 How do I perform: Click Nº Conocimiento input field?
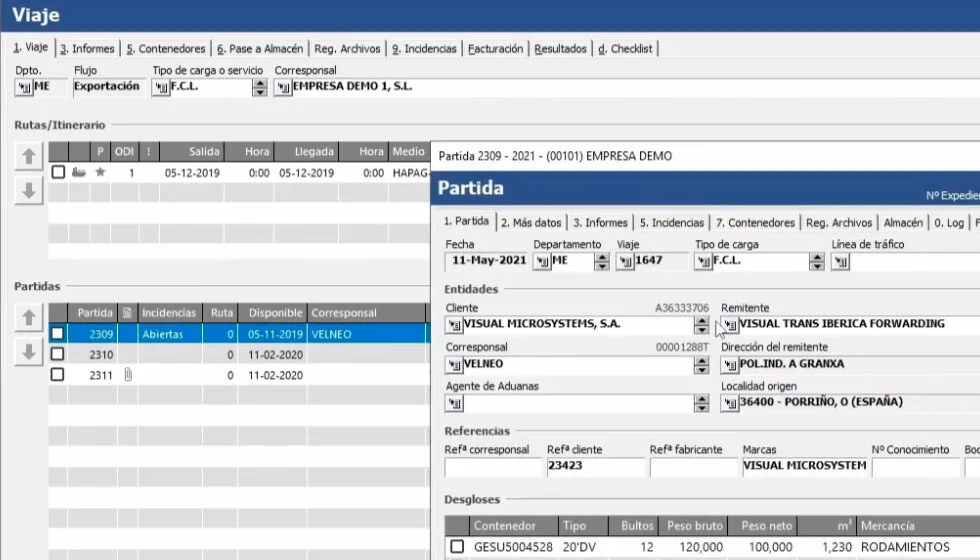(916, 466)
